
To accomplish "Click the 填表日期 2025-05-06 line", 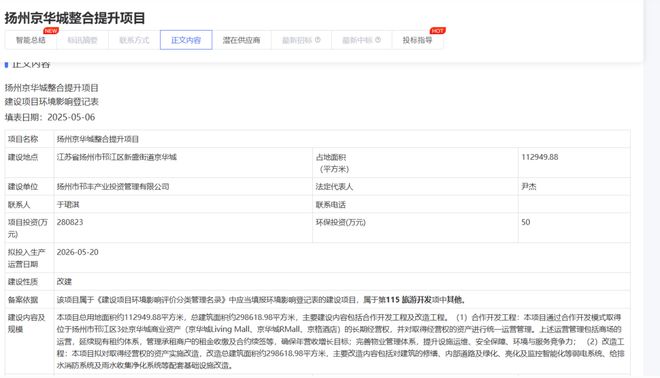I will [x=50, y=117].
